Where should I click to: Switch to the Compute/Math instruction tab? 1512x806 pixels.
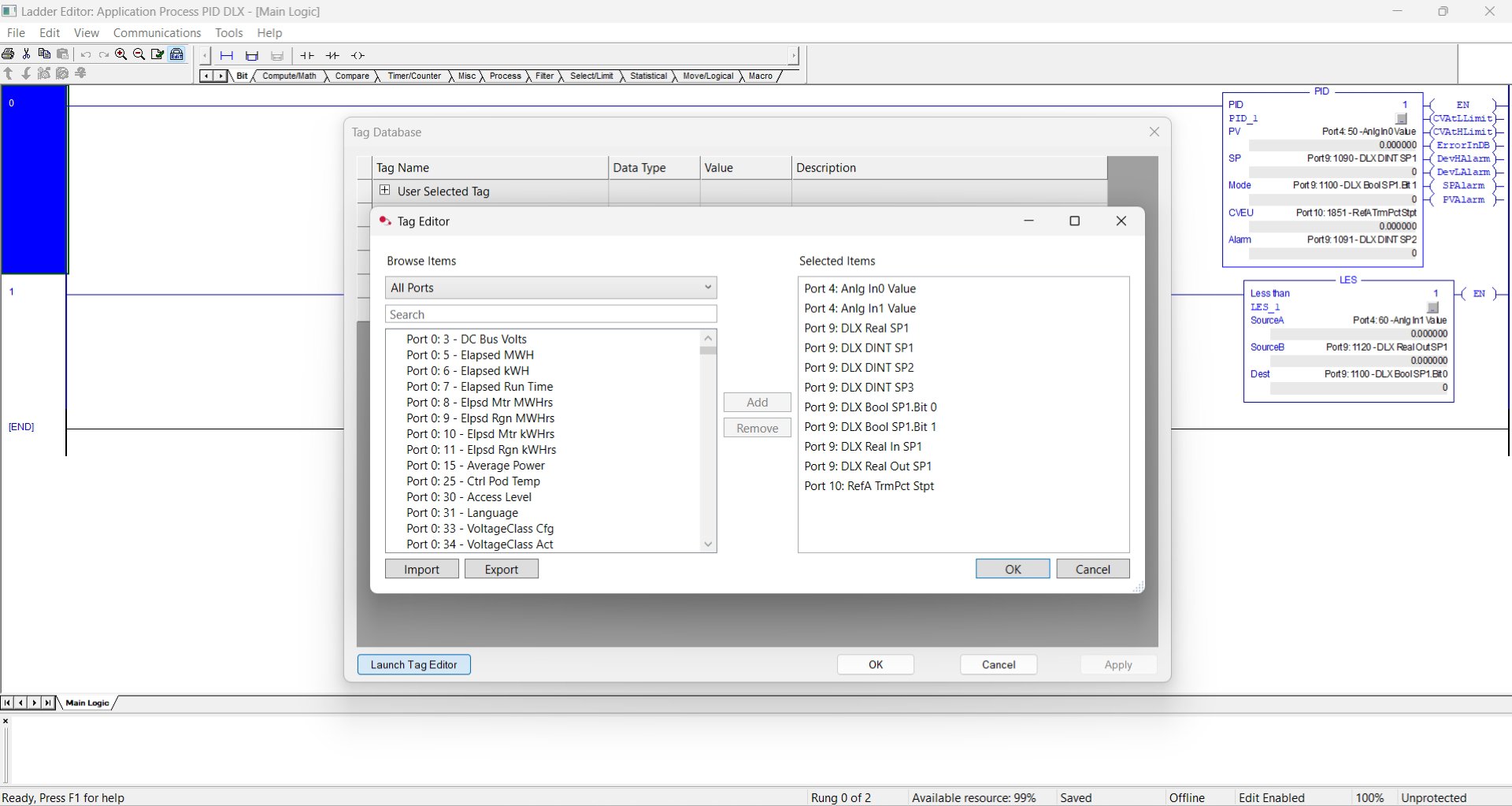pyautogui.click(x=289, y=76)
